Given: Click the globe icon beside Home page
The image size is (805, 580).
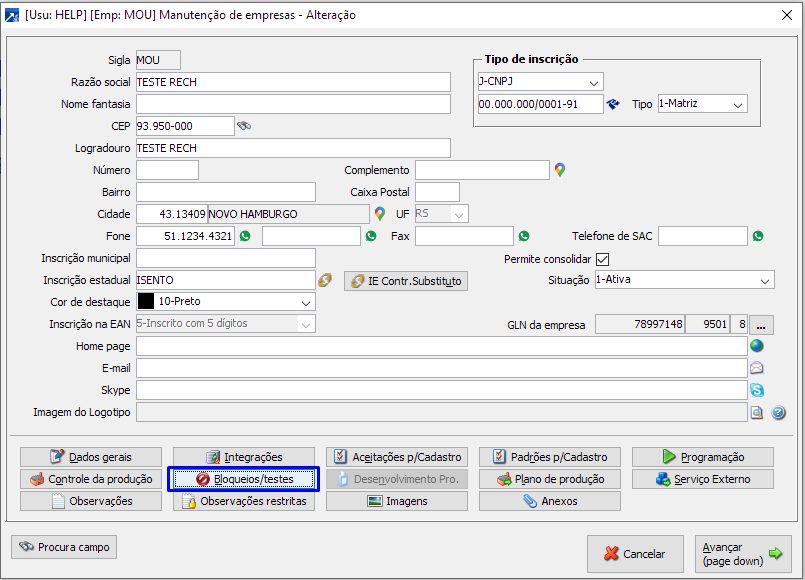Looking at the screenshot, I should [x=757, y=346].
